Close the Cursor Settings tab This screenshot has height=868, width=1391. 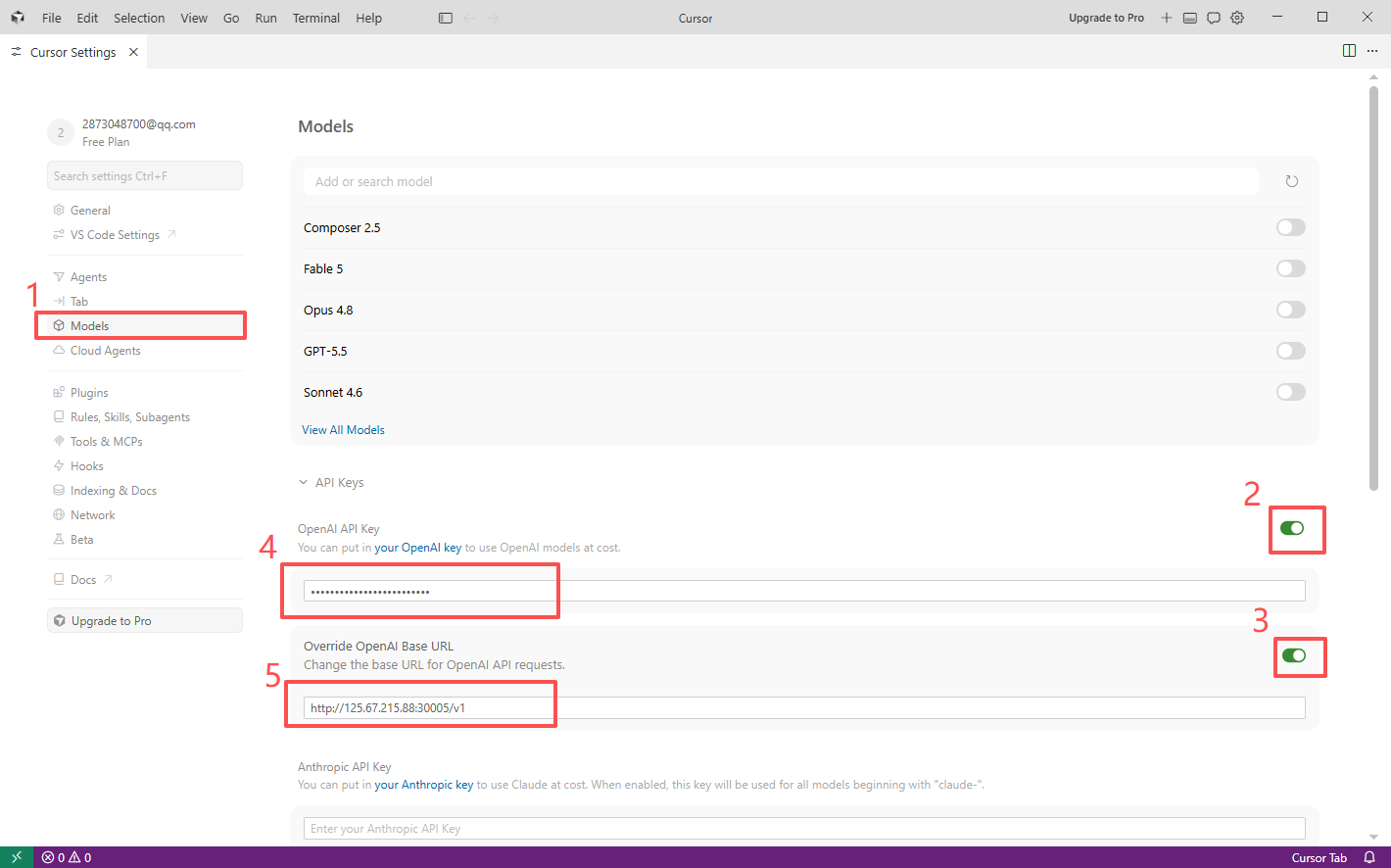click(133, 52)
